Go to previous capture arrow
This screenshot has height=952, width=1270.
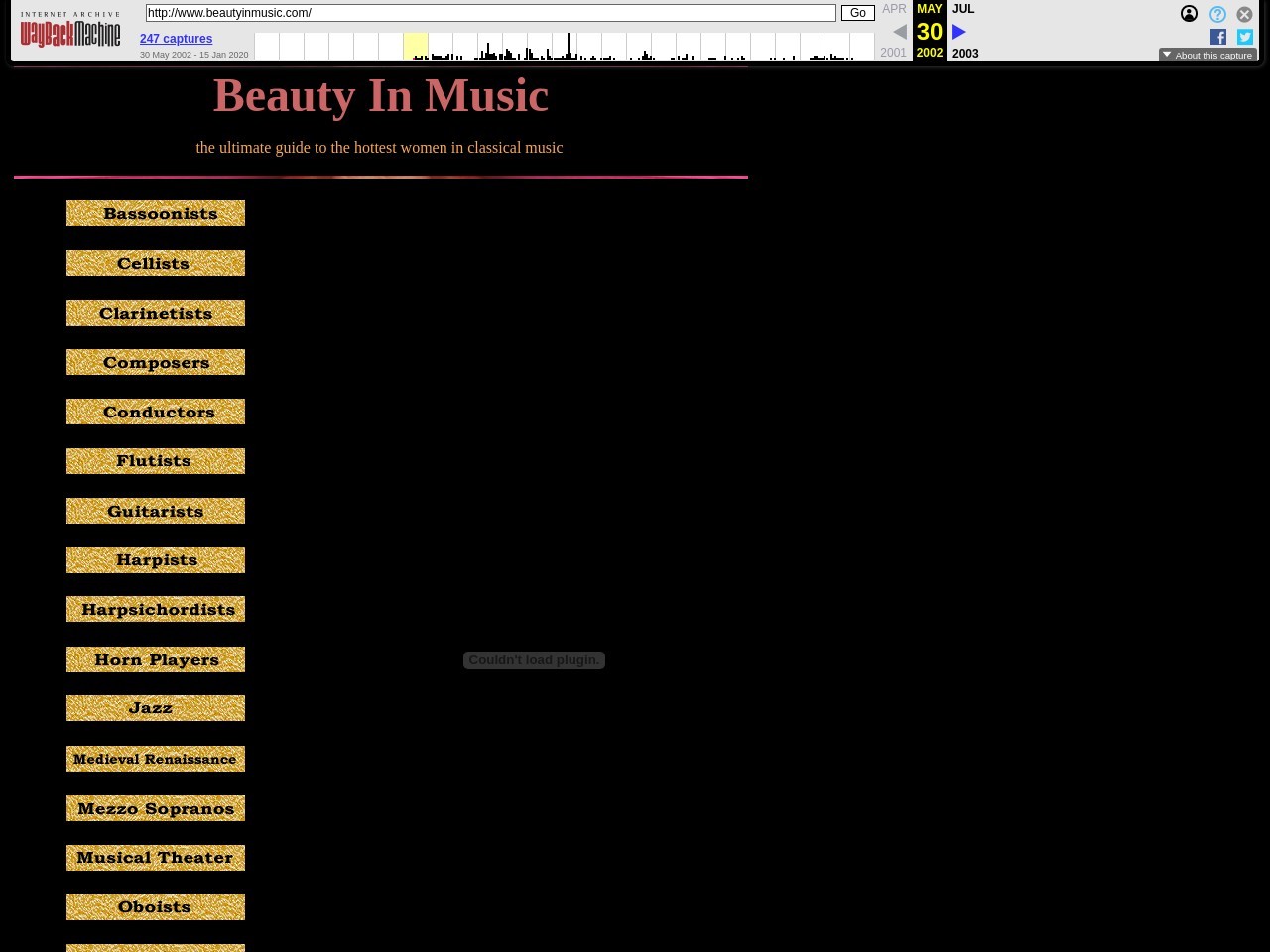click(900, 32)
